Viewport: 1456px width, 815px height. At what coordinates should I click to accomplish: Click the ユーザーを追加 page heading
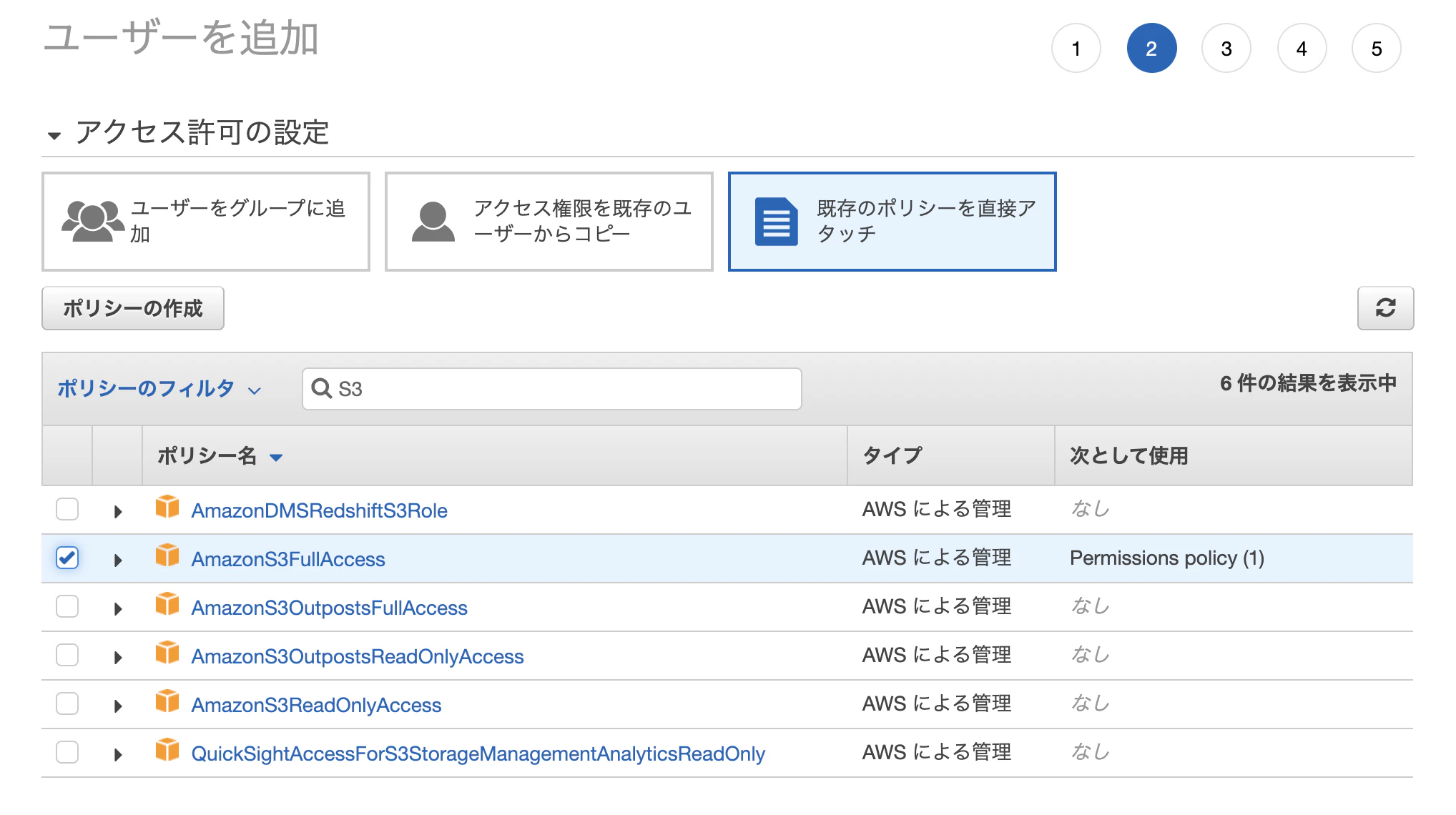[x=181, y=38]
